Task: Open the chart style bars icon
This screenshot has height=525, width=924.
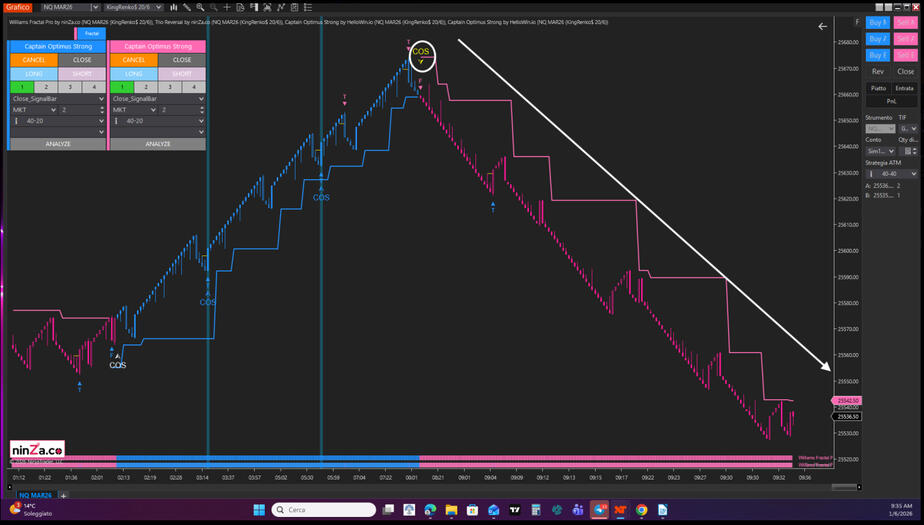Action: coord(174,7)
